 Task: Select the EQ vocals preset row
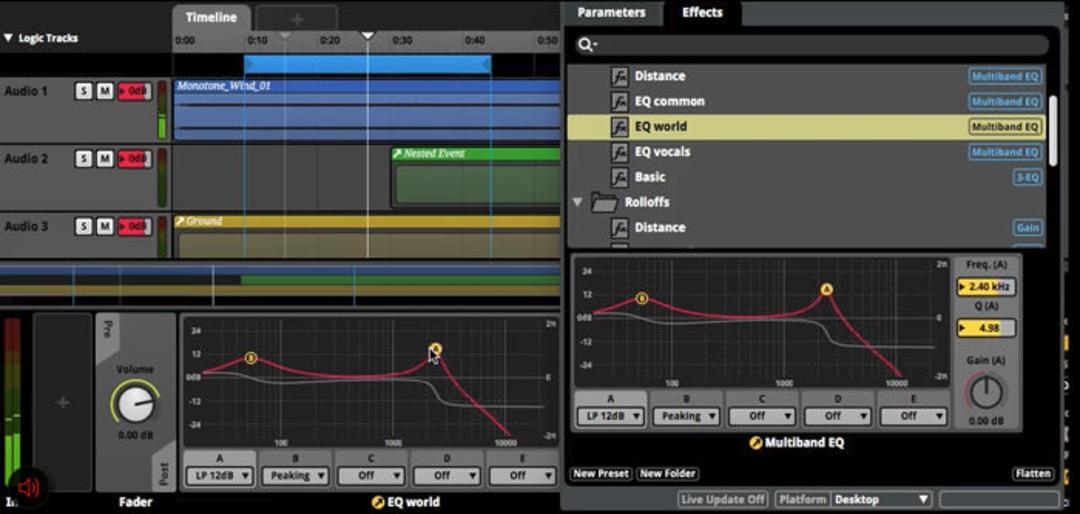pos(806,152)
